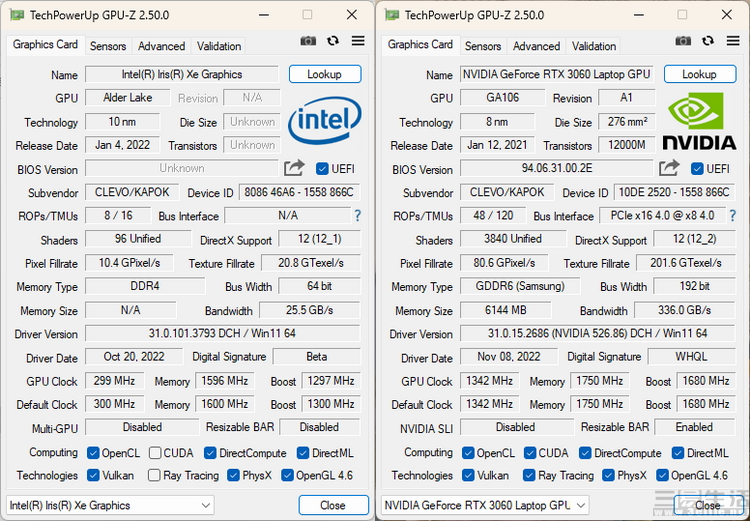
Task: Open hamburger menu in Intel GPU-Z window
Action: [x=357, y=41]
